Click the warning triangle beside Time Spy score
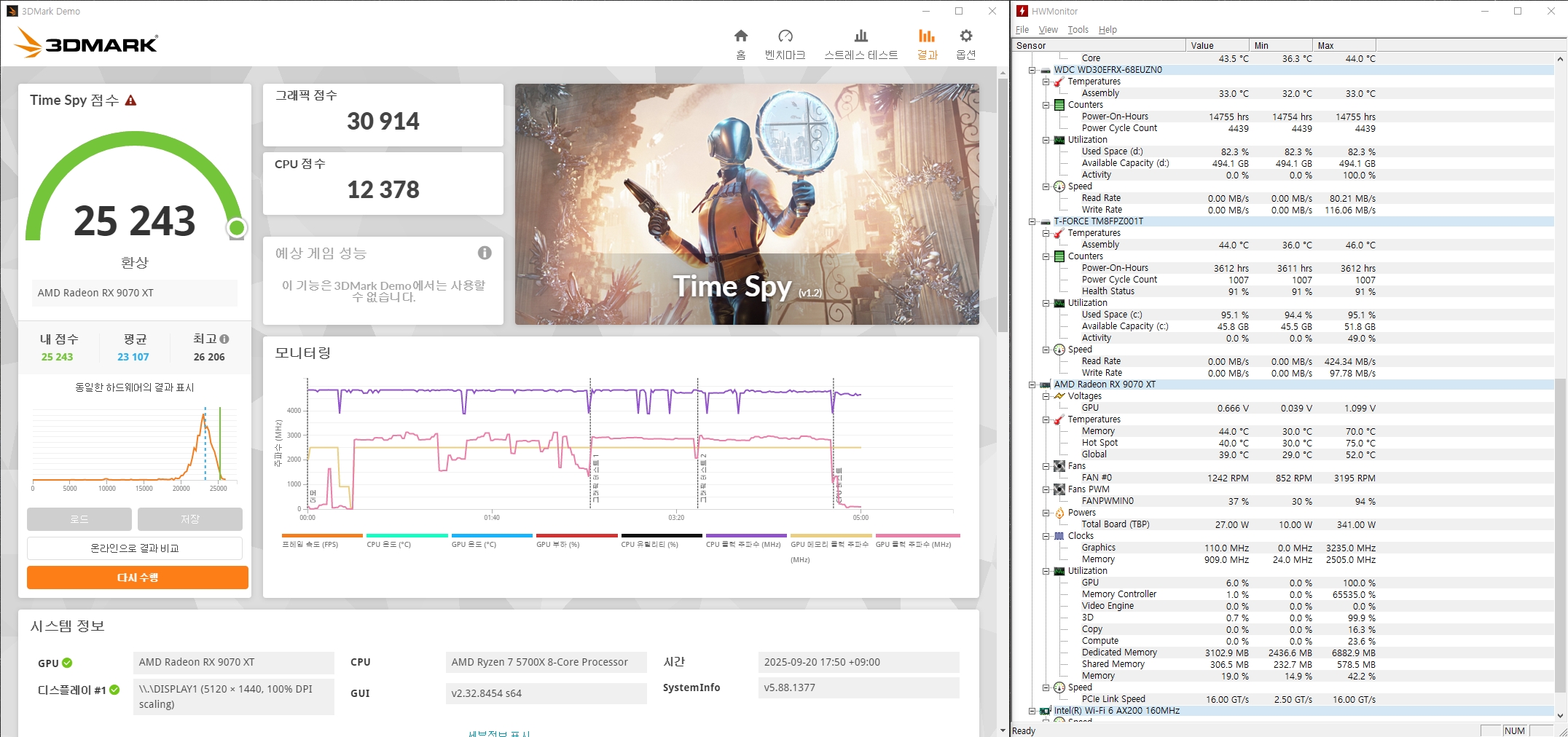This screenshot has height=737, width=1568. point(131,100)
